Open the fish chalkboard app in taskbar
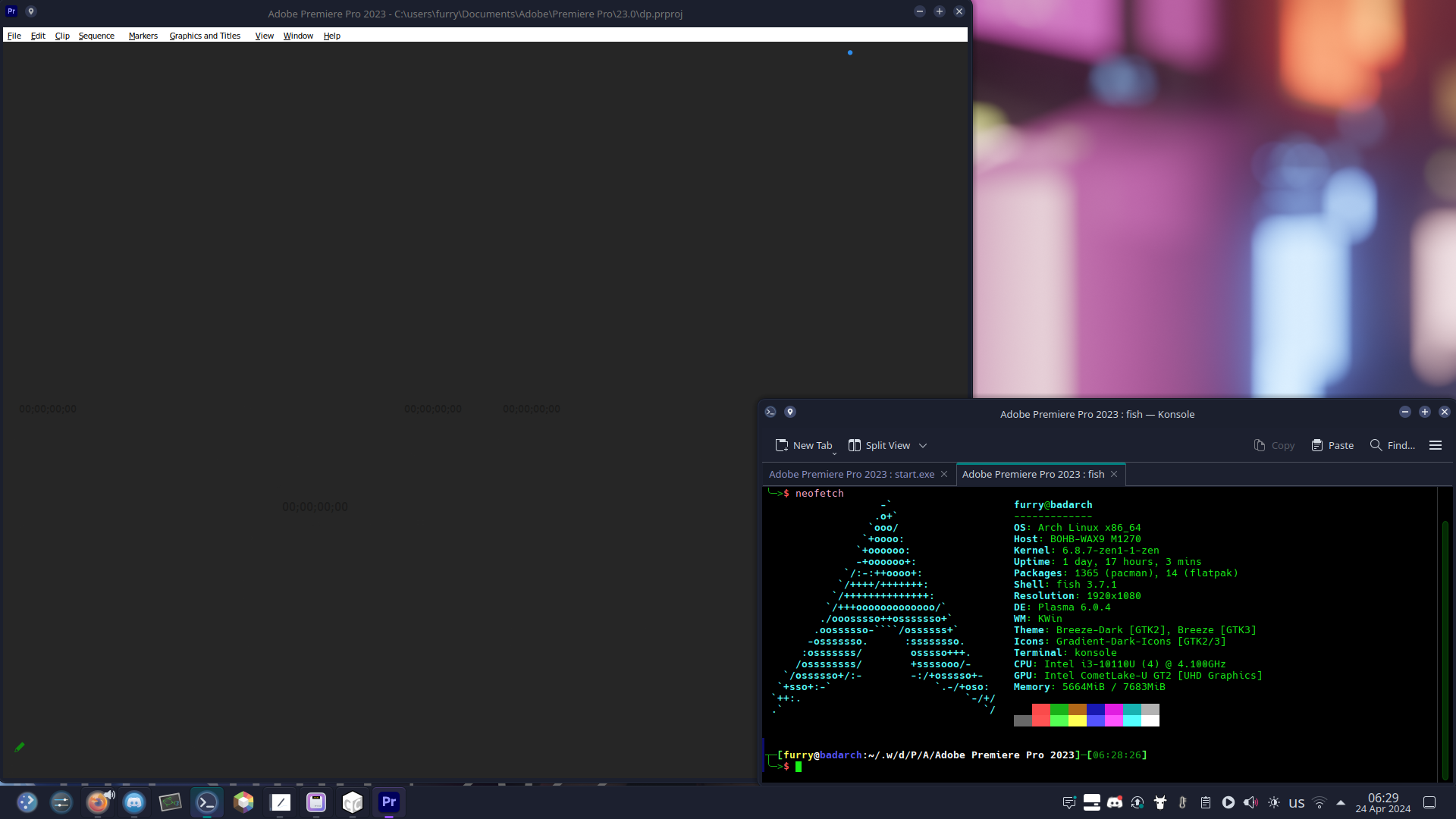This screenshot has width=1456, height=819. pos(171,802)
